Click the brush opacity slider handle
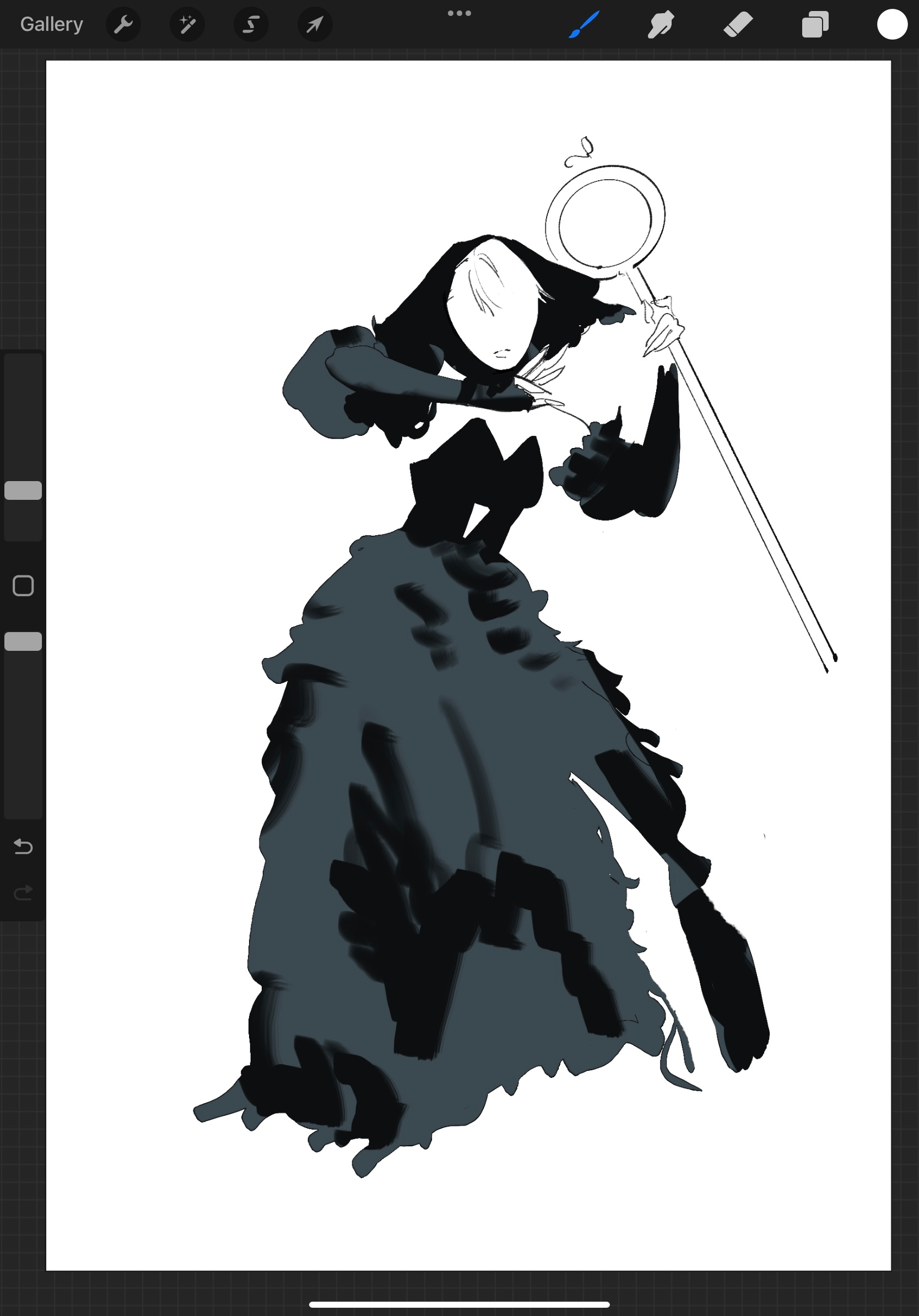 click(x=23, y=641)
